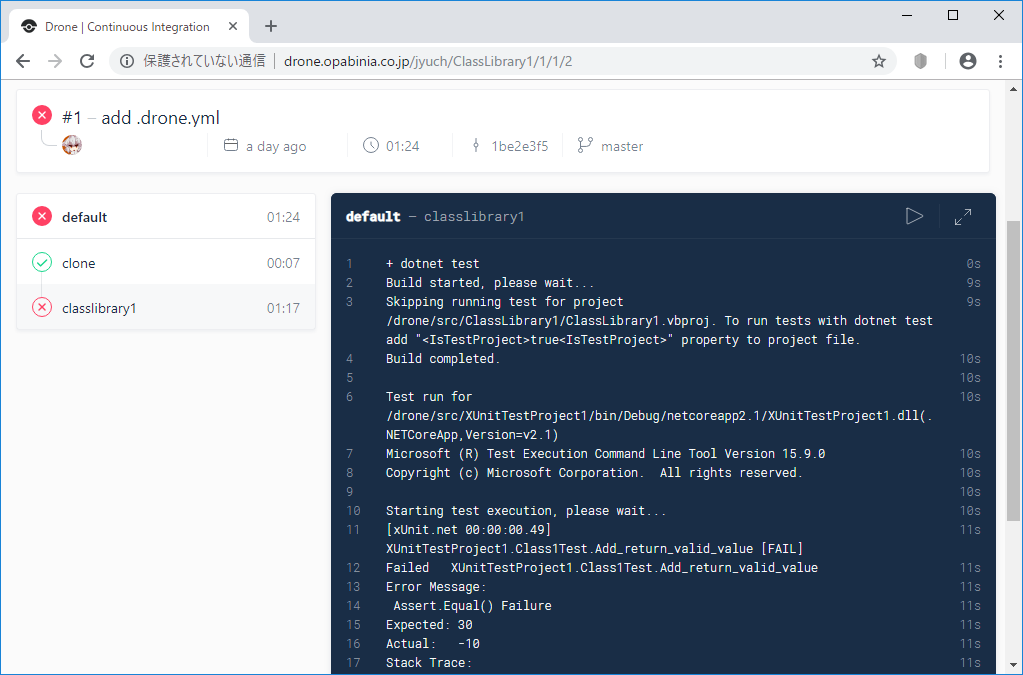The width and height of the screenshot is (1023, 675).
Task: Go forward to the next page
Action: [55, 61]
